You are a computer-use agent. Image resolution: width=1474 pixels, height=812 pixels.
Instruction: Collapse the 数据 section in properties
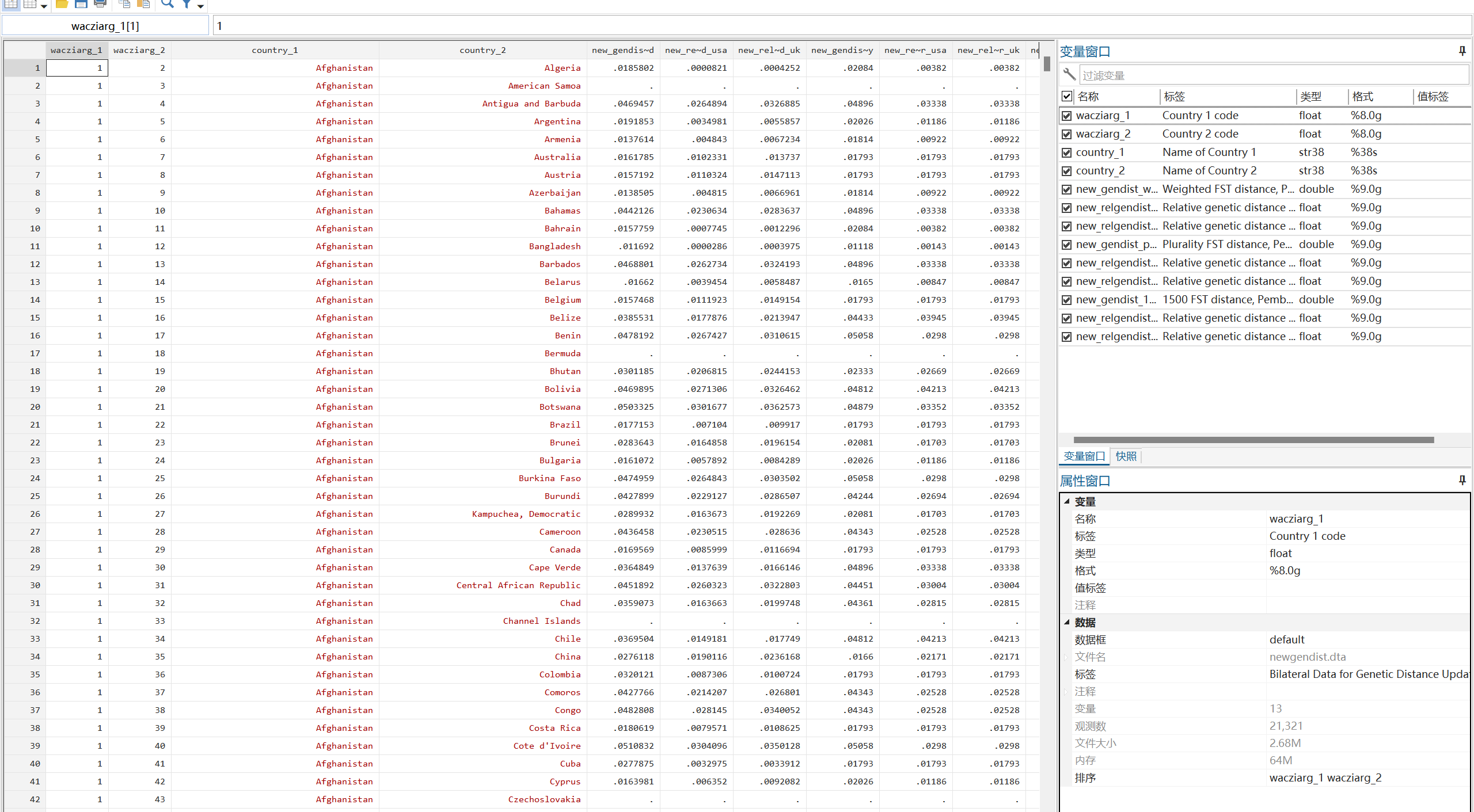(1066, 622)
